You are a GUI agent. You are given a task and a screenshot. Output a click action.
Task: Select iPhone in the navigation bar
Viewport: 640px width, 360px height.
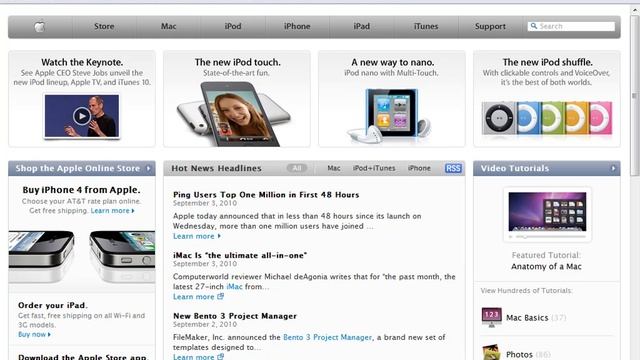click(x=297, y=26)
